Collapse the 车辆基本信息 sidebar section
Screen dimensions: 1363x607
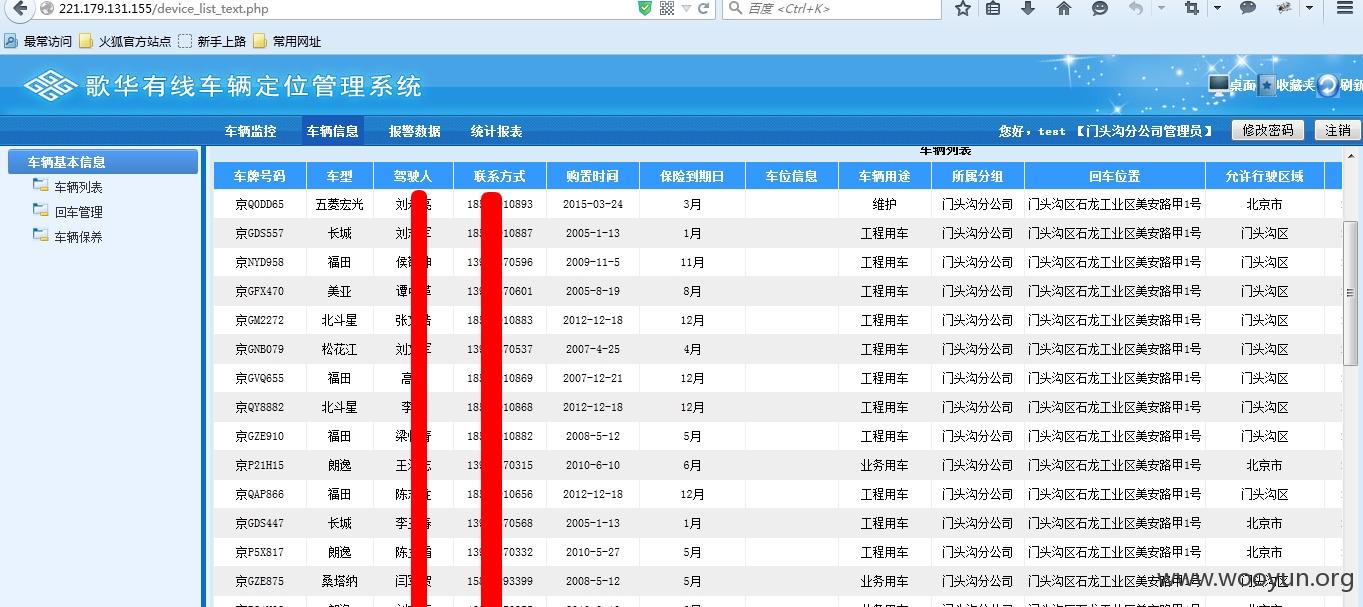(103, 162)
